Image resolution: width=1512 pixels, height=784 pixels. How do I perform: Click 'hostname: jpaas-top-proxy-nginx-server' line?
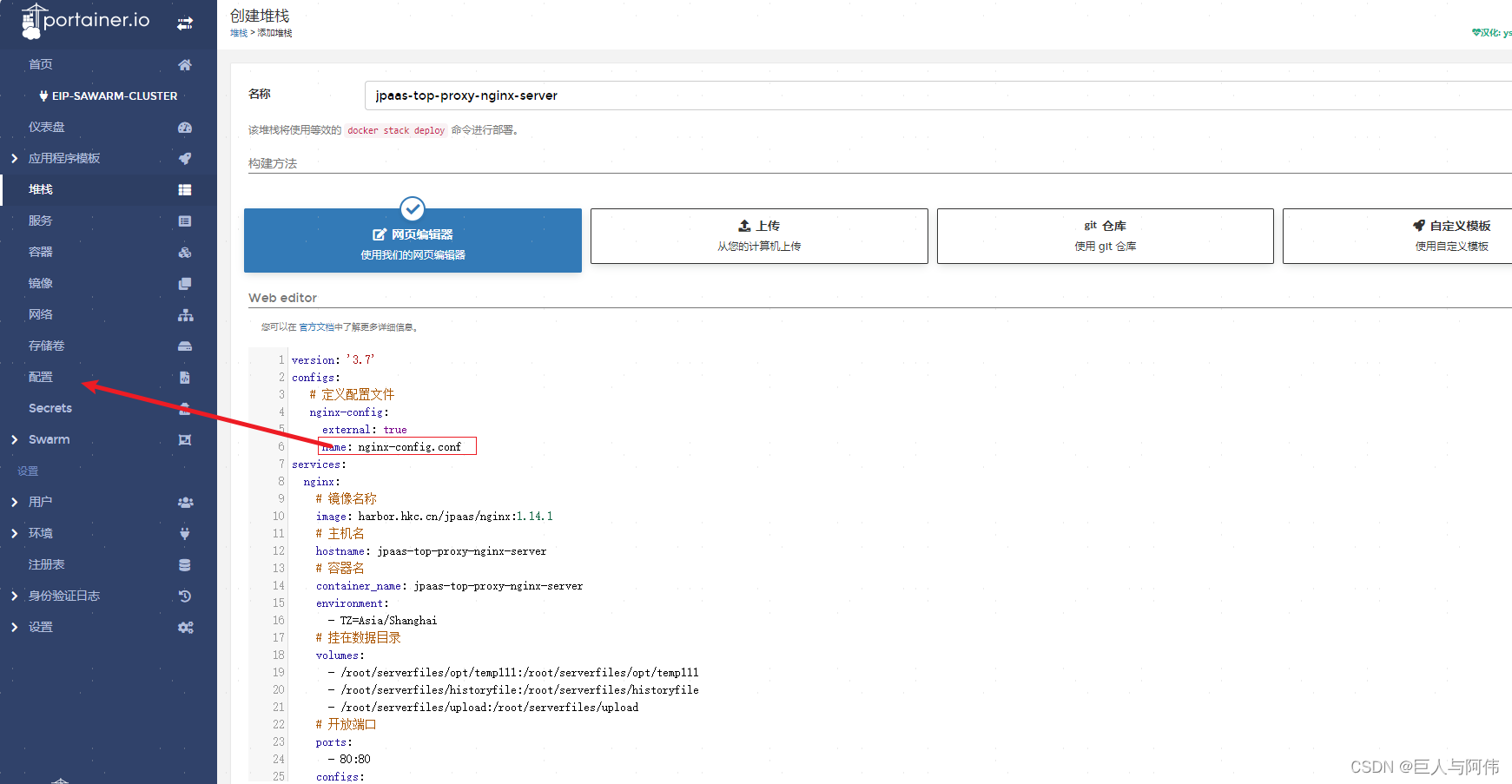click(431, 551)
